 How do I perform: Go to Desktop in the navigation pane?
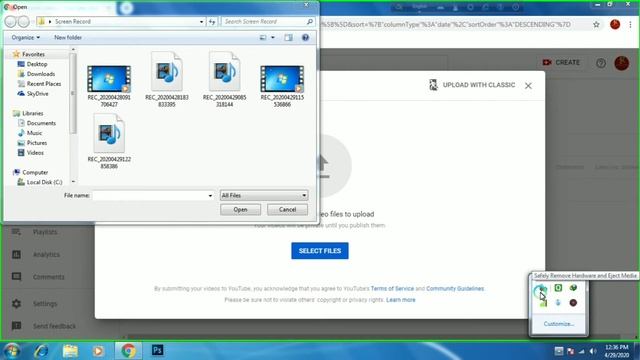tap(36, 64)
